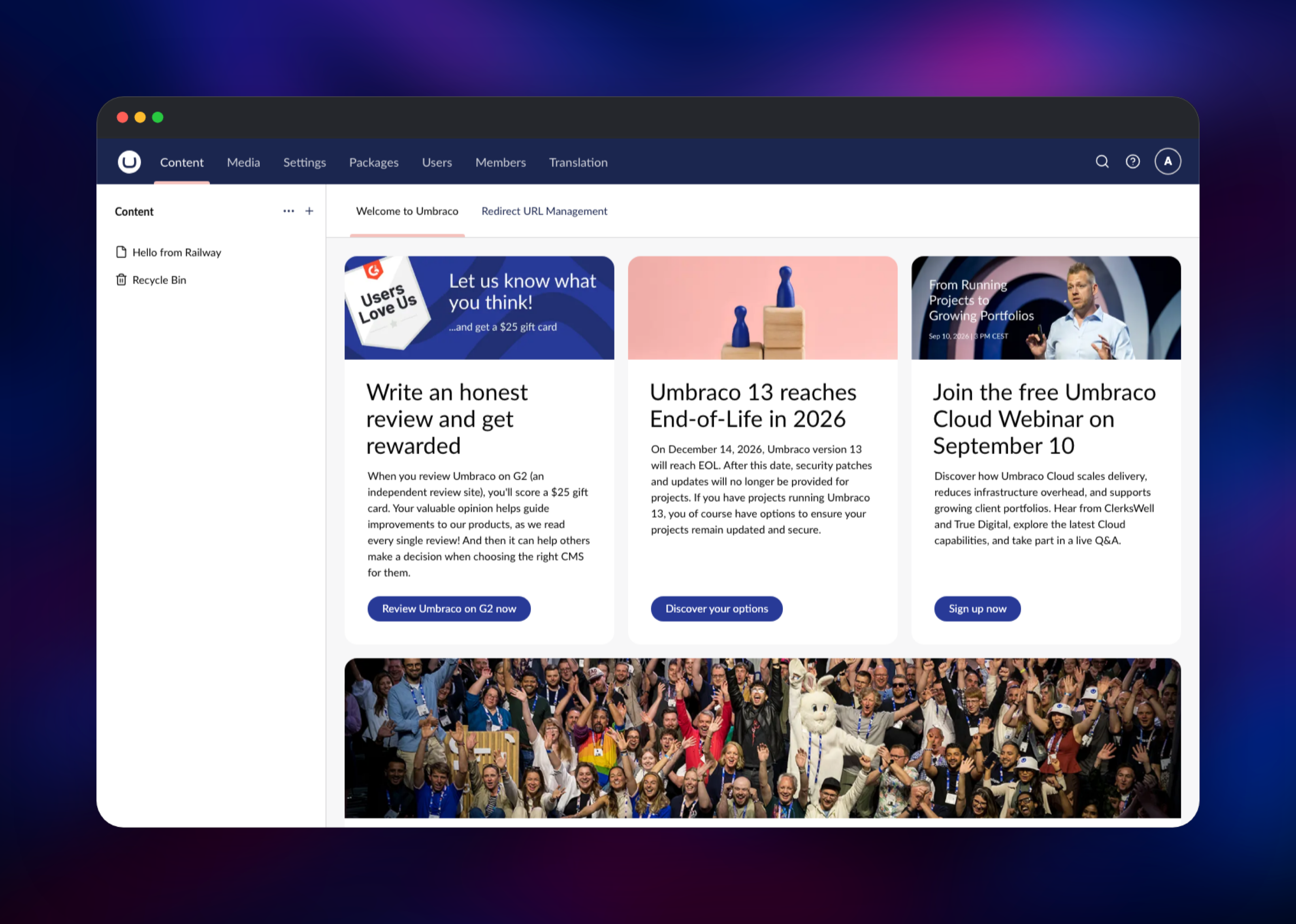Viewport: 1296px width, 924px height.
Task: Click the yellow minimize window dot
Action: coord(140,117)
